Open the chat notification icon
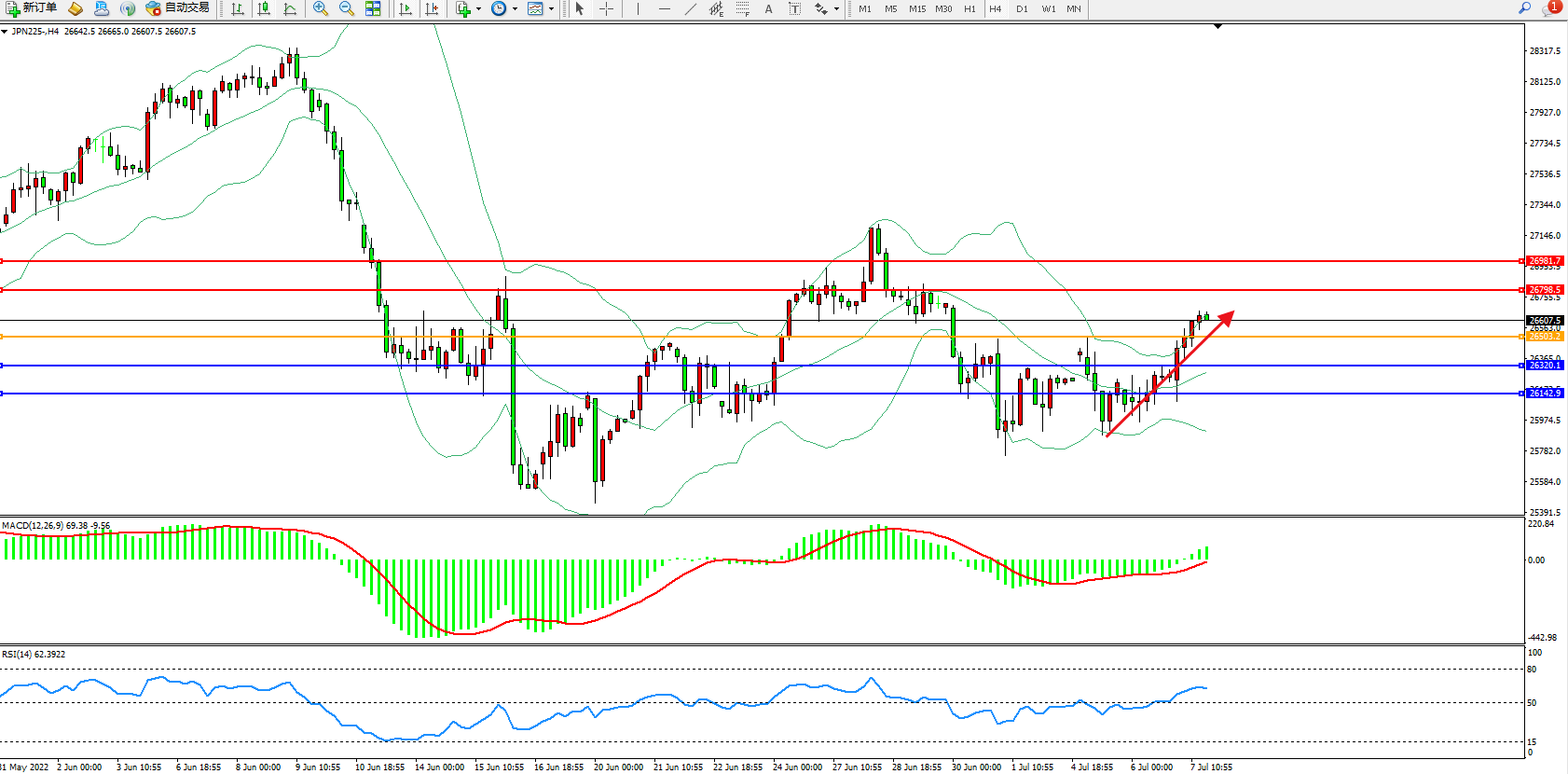 (x=1550, y=8)
